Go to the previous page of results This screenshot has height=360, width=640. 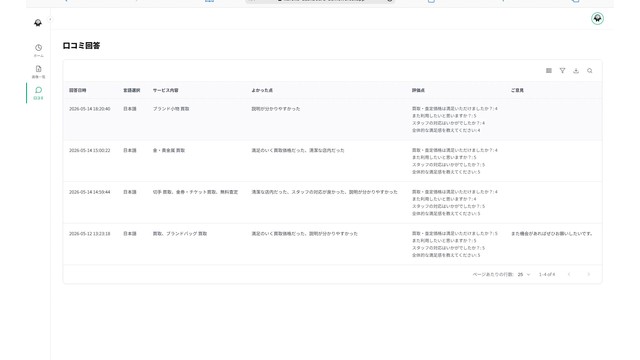(569, 274)
